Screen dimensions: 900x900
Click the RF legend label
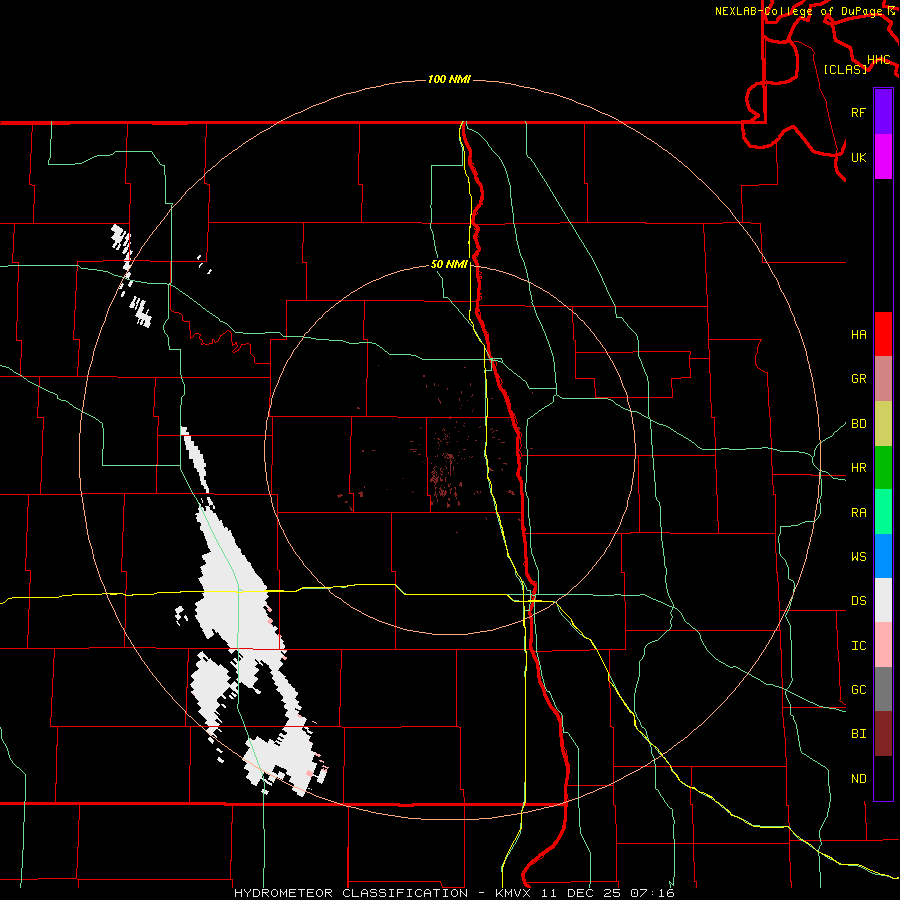coord(858,112)
